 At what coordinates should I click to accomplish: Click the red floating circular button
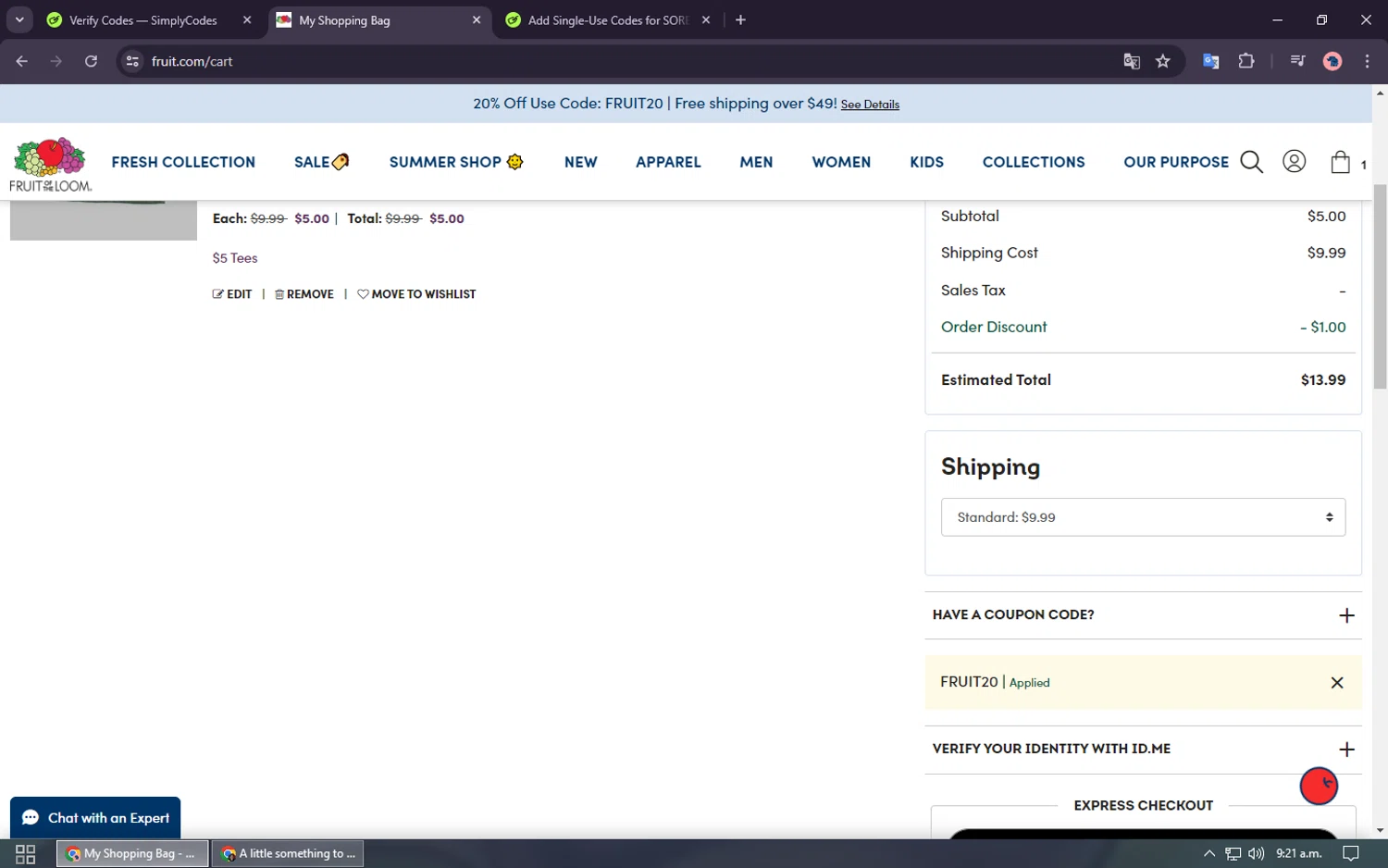(x=1319, y=786)
